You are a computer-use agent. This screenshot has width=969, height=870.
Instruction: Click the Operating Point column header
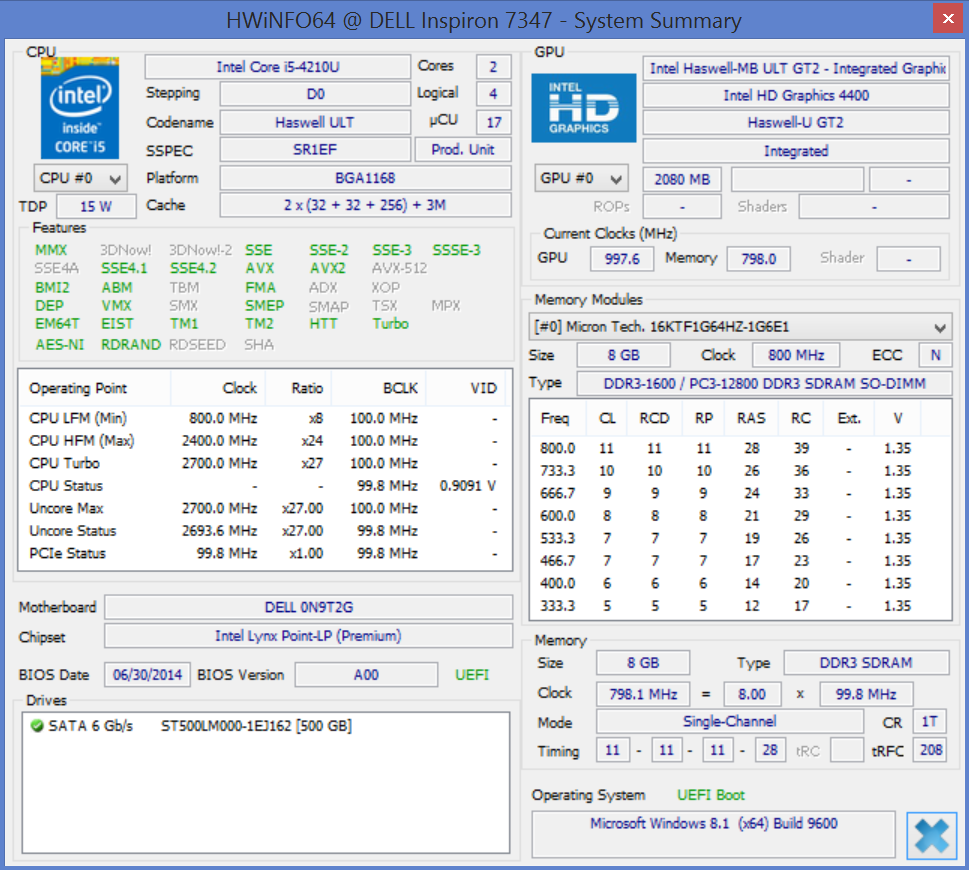pos(95,388)
